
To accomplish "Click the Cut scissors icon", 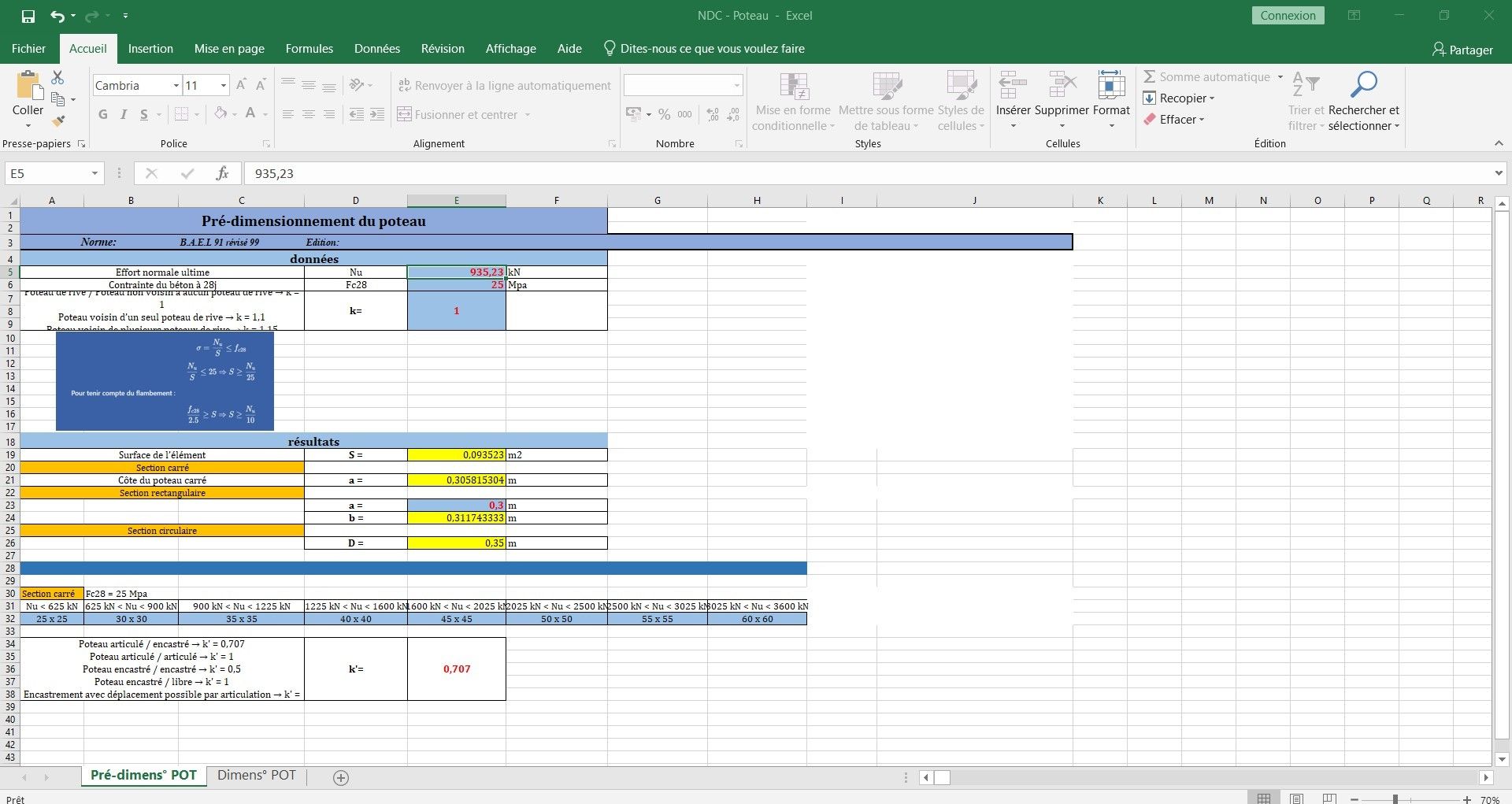I will pyautogui.click(x=57, y=78).
